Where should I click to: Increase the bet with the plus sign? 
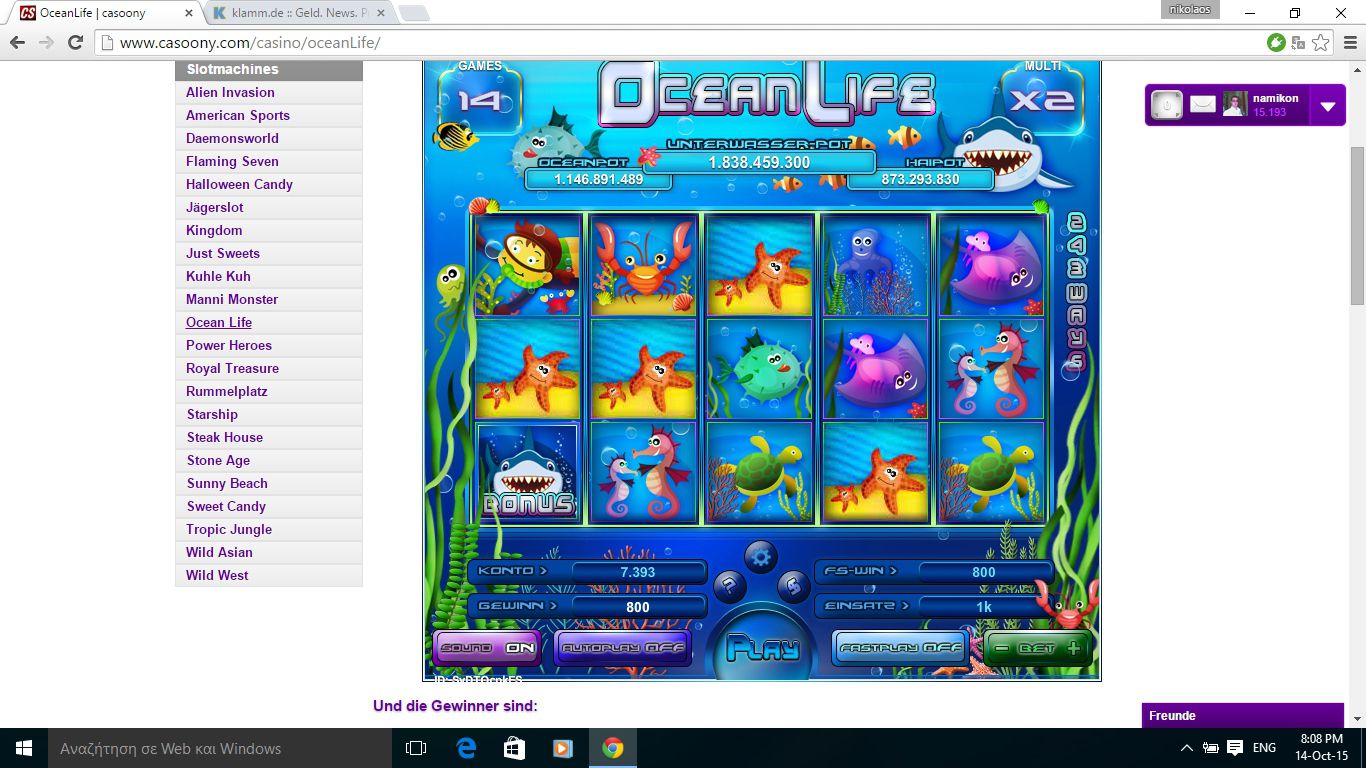(1073, 648)
